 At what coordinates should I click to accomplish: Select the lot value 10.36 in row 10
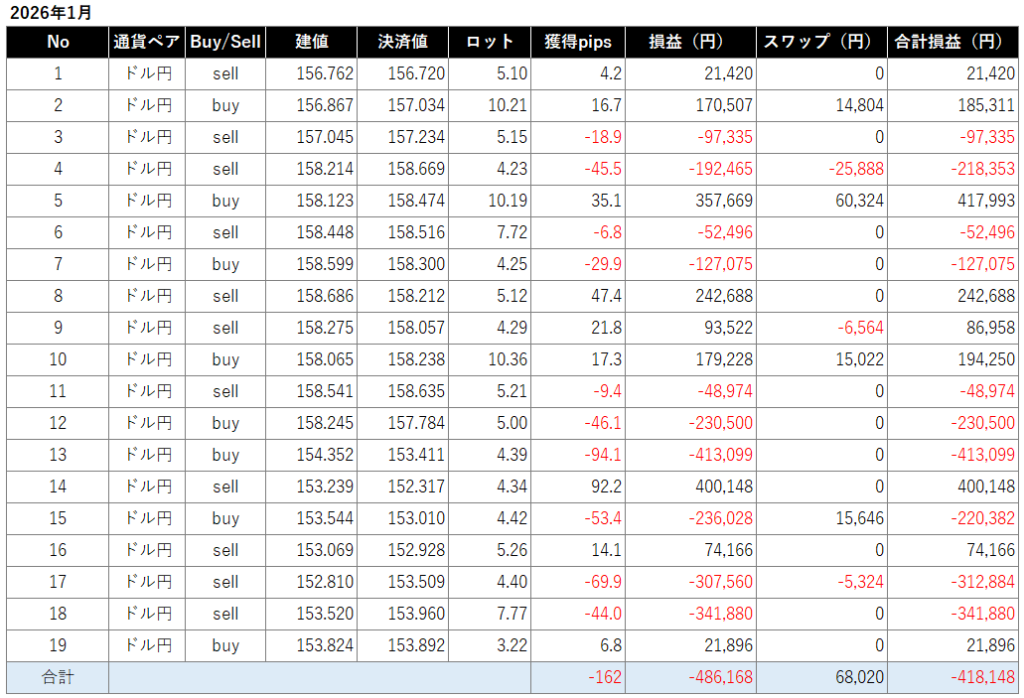click(509, 360)
